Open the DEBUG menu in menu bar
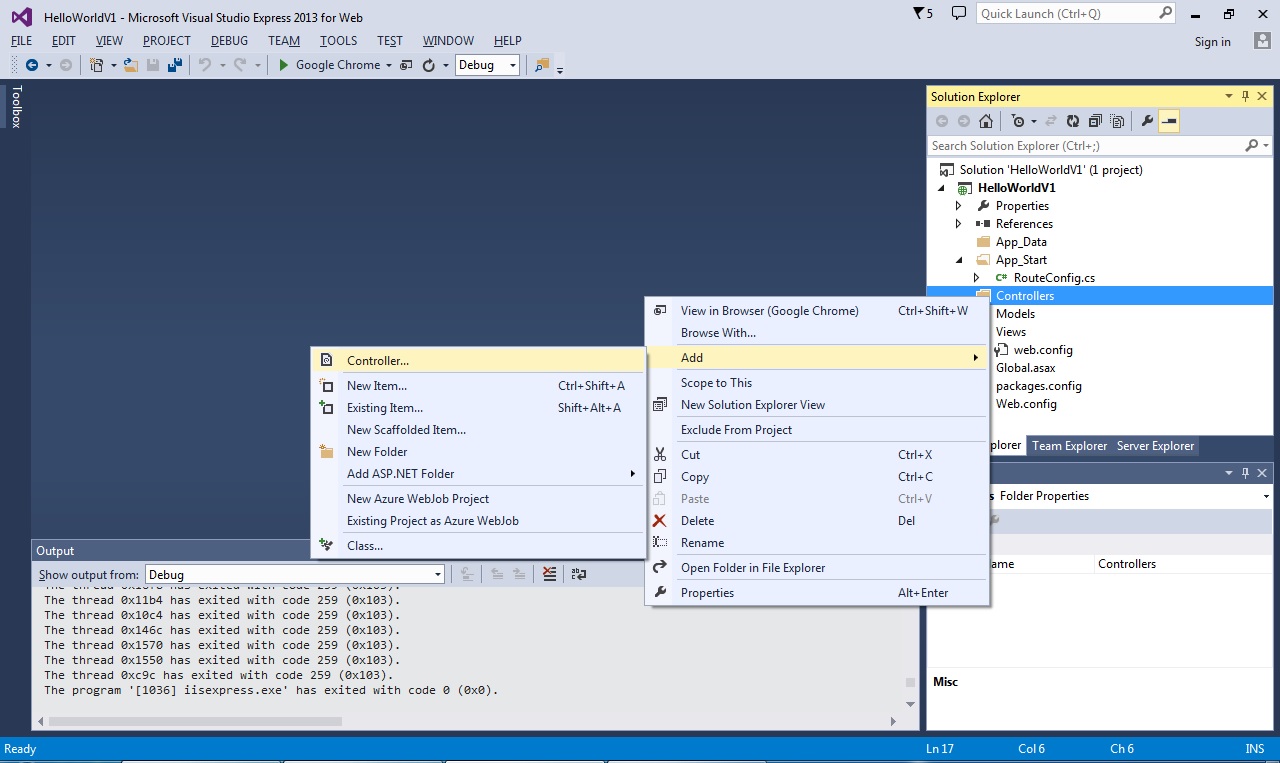Screen dimensions: 1280x763 229,41
